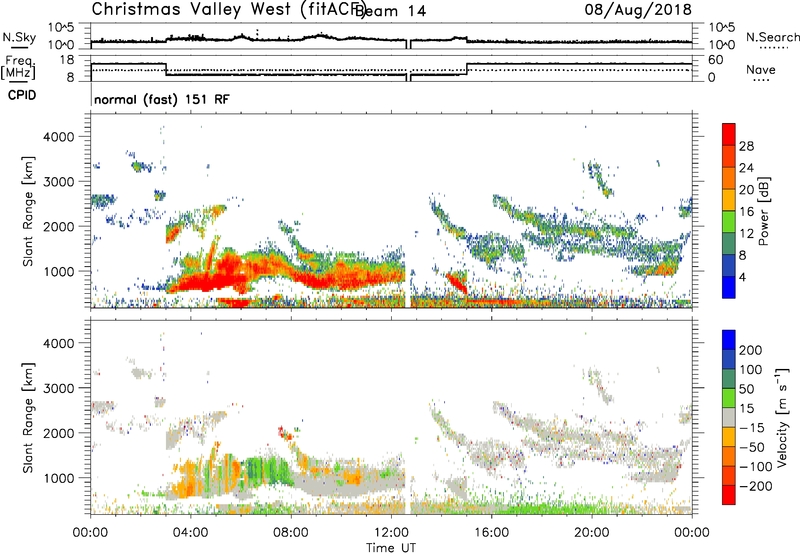Click '1000' on the power panel axis

pos(59,271)
